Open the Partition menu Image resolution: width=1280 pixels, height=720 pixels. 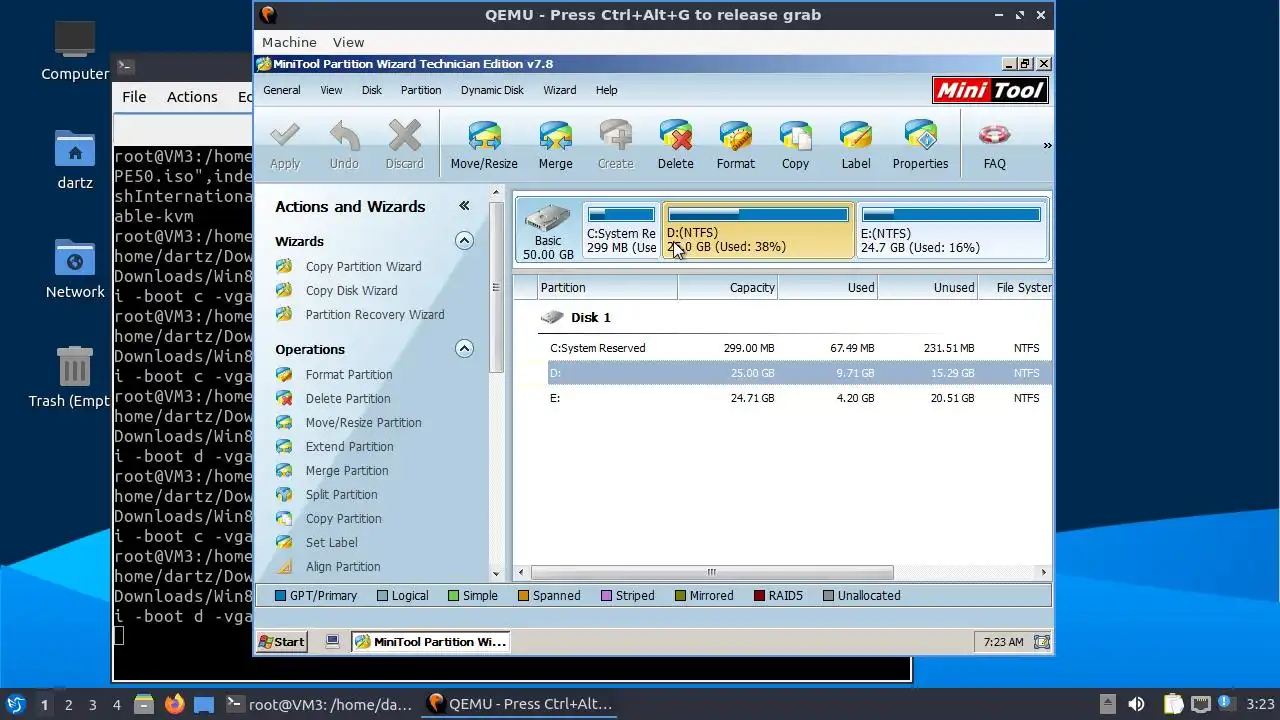click(421, 90)
